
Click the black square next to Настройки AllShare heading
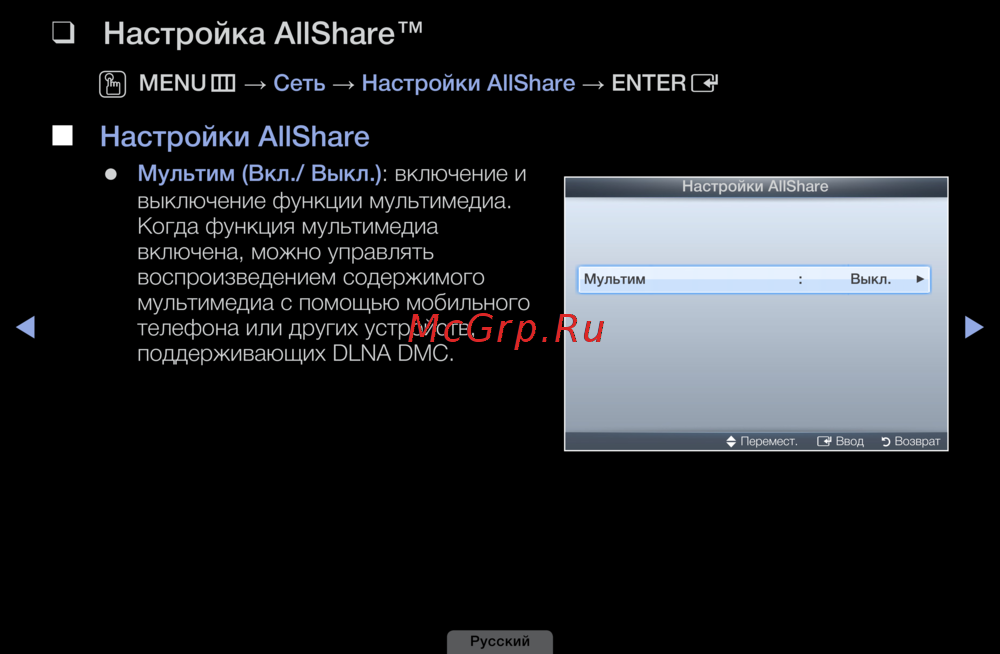[x=63, y=136]
